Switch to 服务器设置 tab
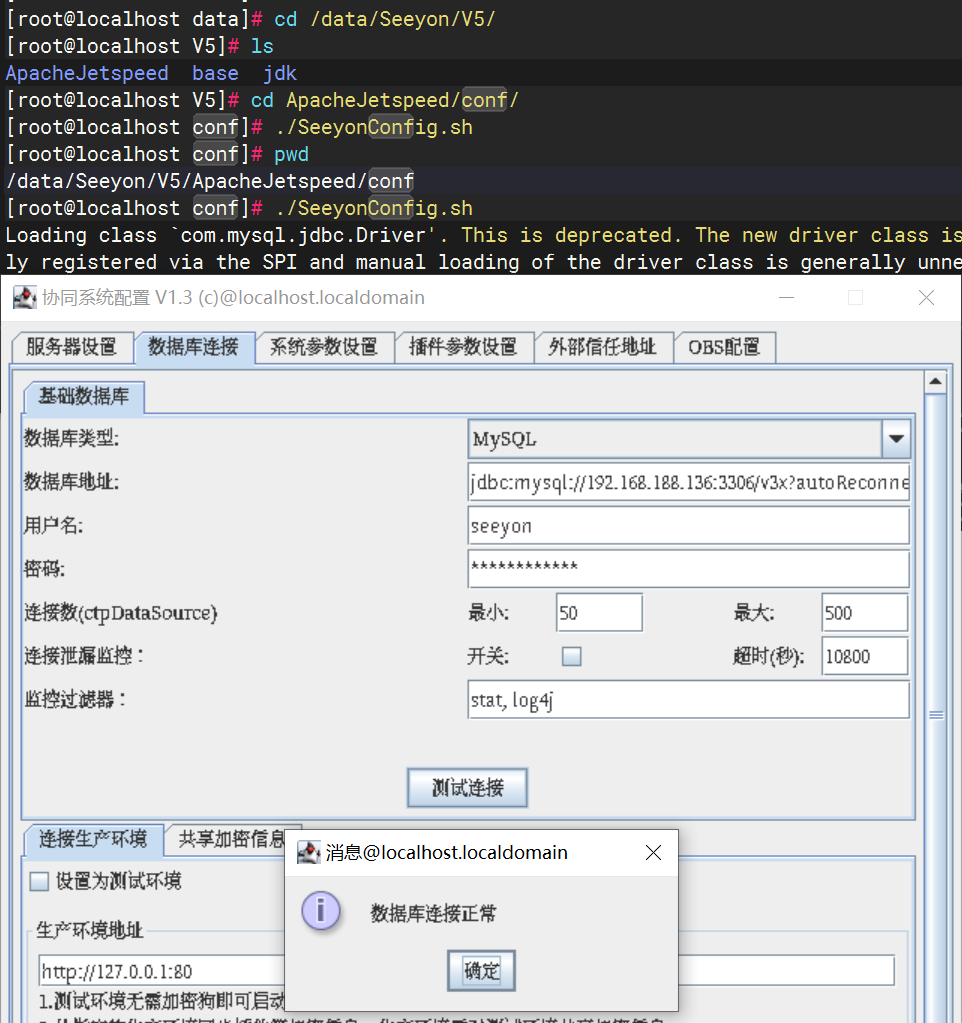Screen dimensions: 962x1023 point(72,346)
